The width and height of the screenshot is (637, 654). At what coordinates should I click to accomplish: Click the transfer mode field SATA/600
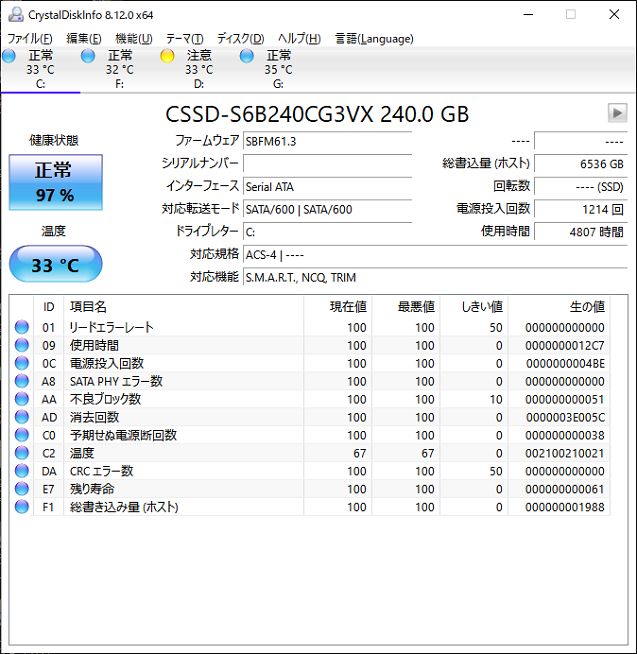point(327,209)
